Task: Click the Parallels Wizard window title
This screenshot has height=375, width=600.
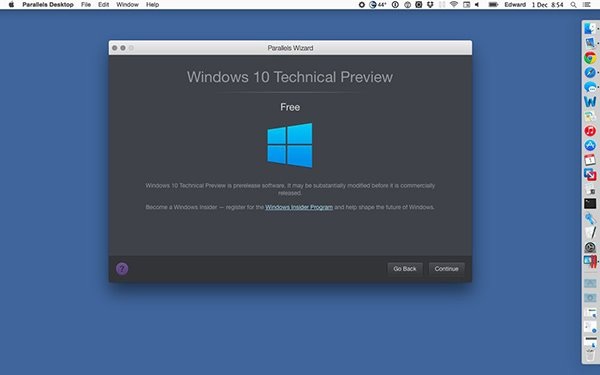Action: coord(290,48)
